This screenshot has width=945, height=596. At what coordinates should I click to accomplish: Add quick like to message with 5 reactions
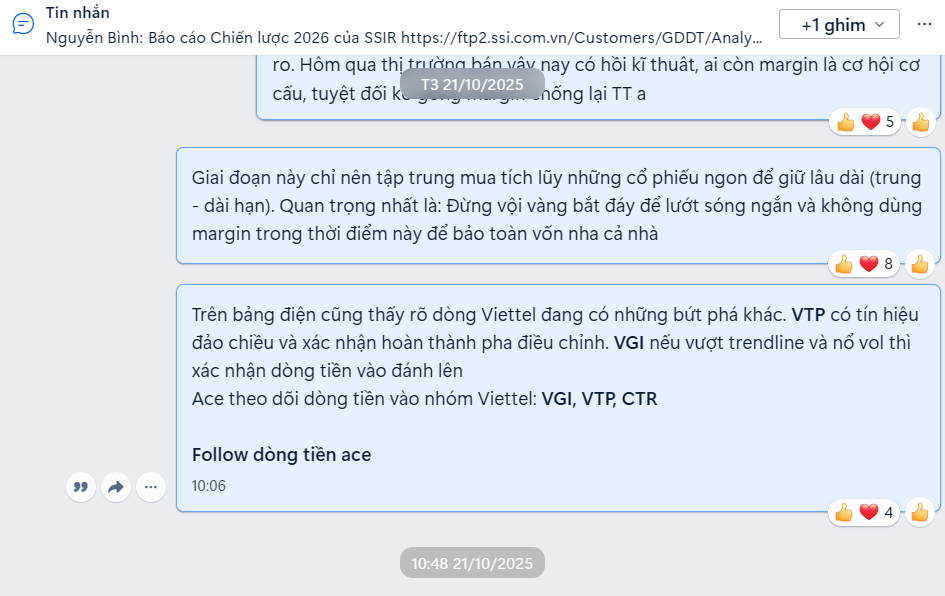coord(920,122)
